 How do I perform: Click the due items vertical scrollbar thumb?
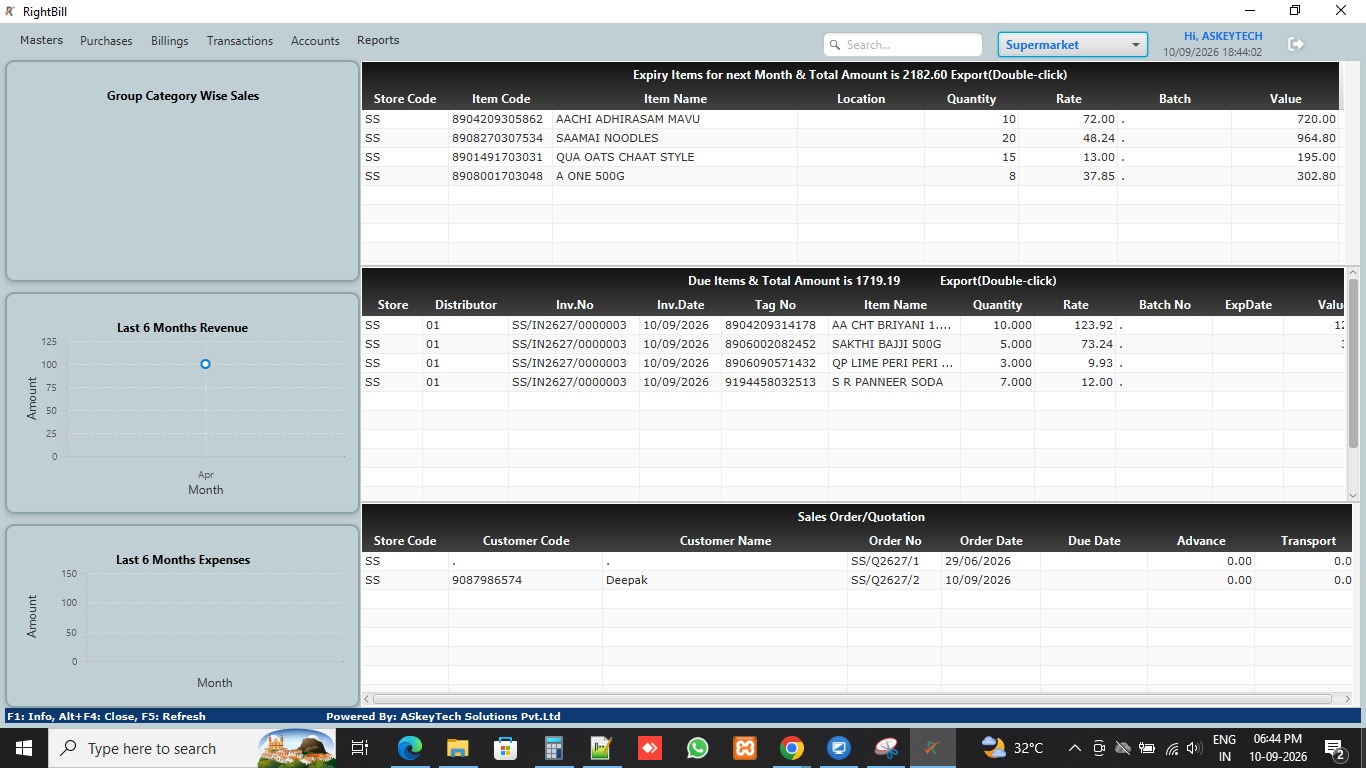(x=1353, y=363)
